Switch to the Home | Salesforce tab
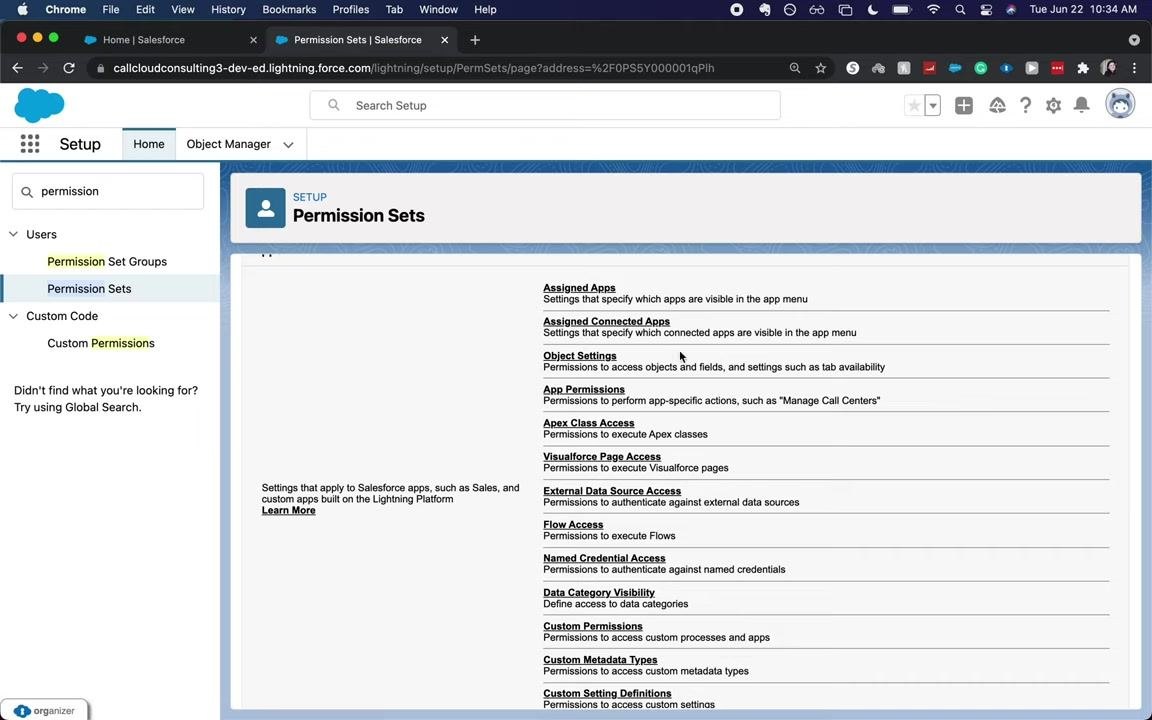This screenshot has width=1152, height=720. pyautogui.click(x=170, y=40)
